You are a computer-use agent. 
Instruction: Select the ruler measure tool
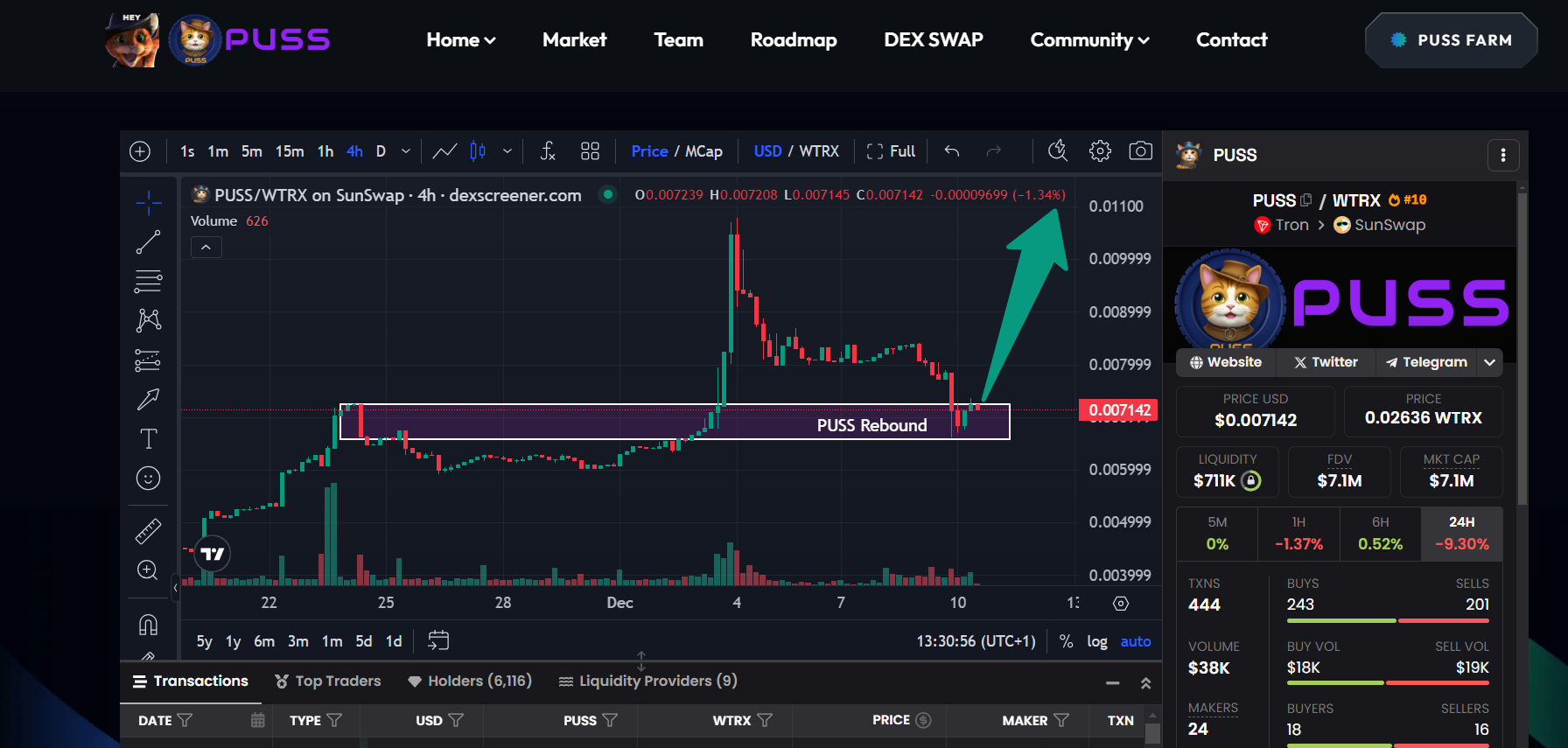[149, 531]
